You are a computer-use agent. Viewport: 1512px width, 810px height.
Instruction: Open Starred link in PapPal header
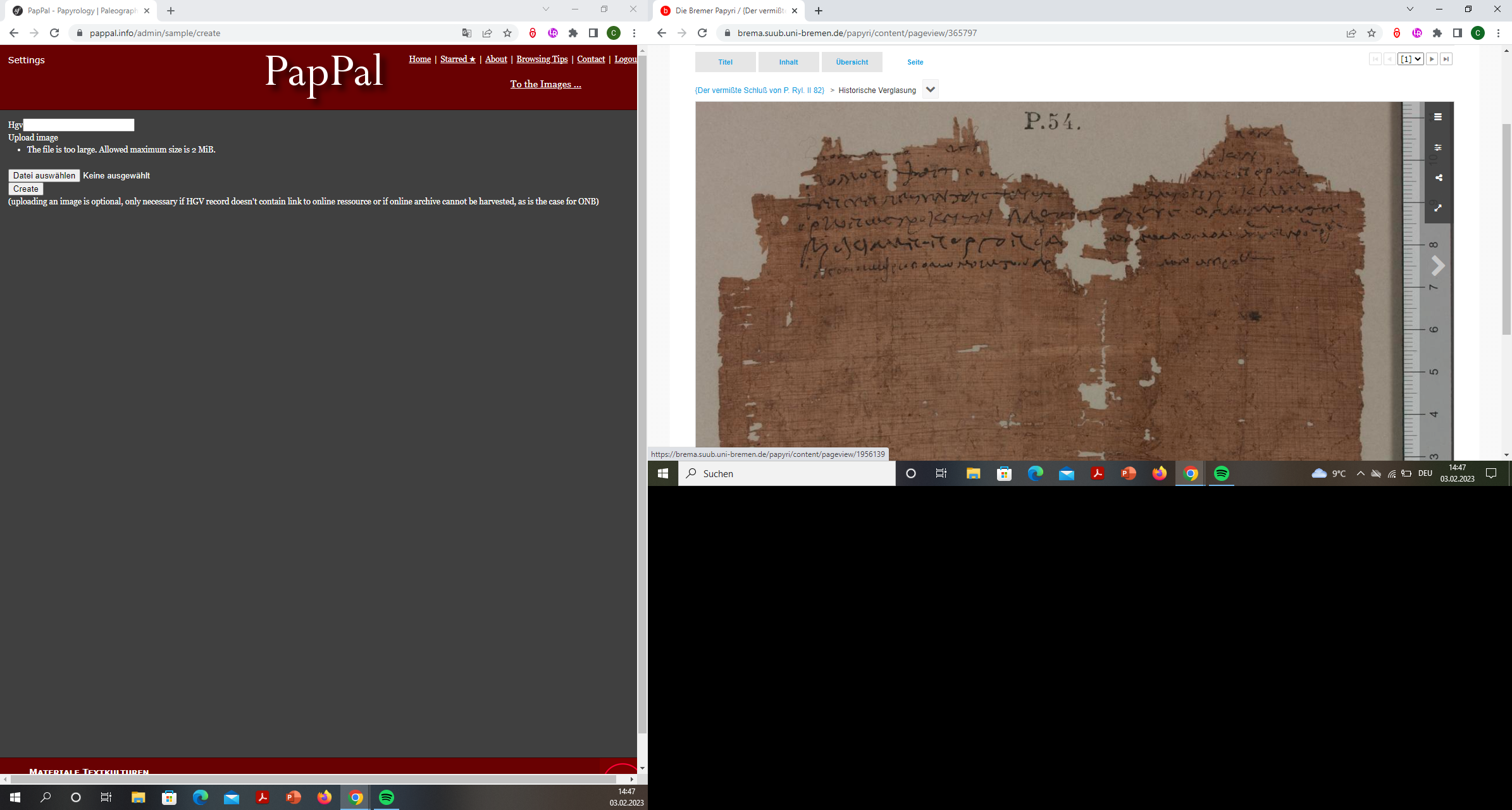(x=458, y=59)
